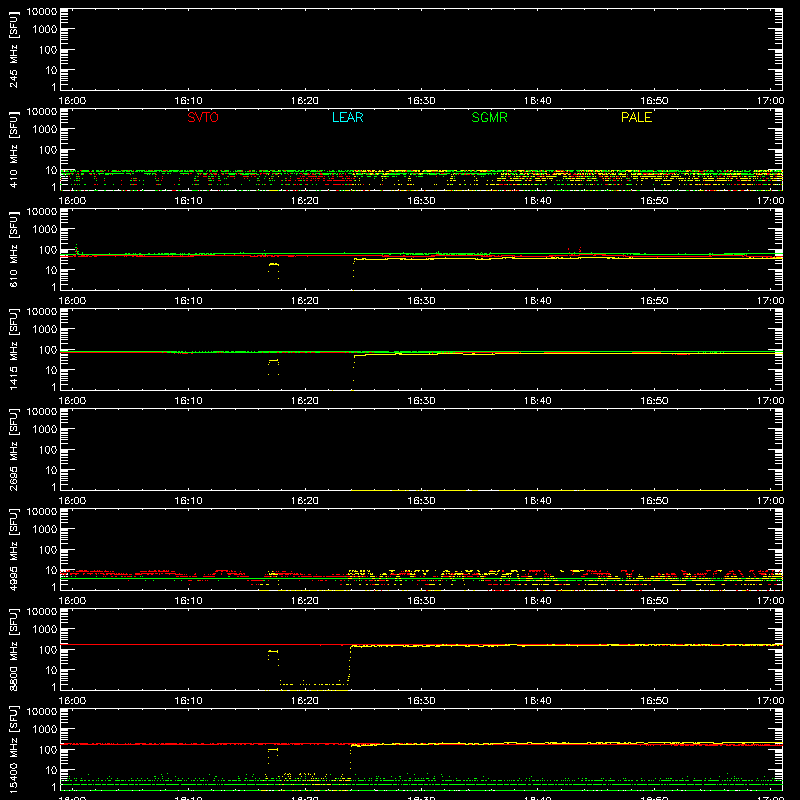Click the 10 tick label on 15400 MHz panel
This screenshot has width=800, height=800.
51,770
